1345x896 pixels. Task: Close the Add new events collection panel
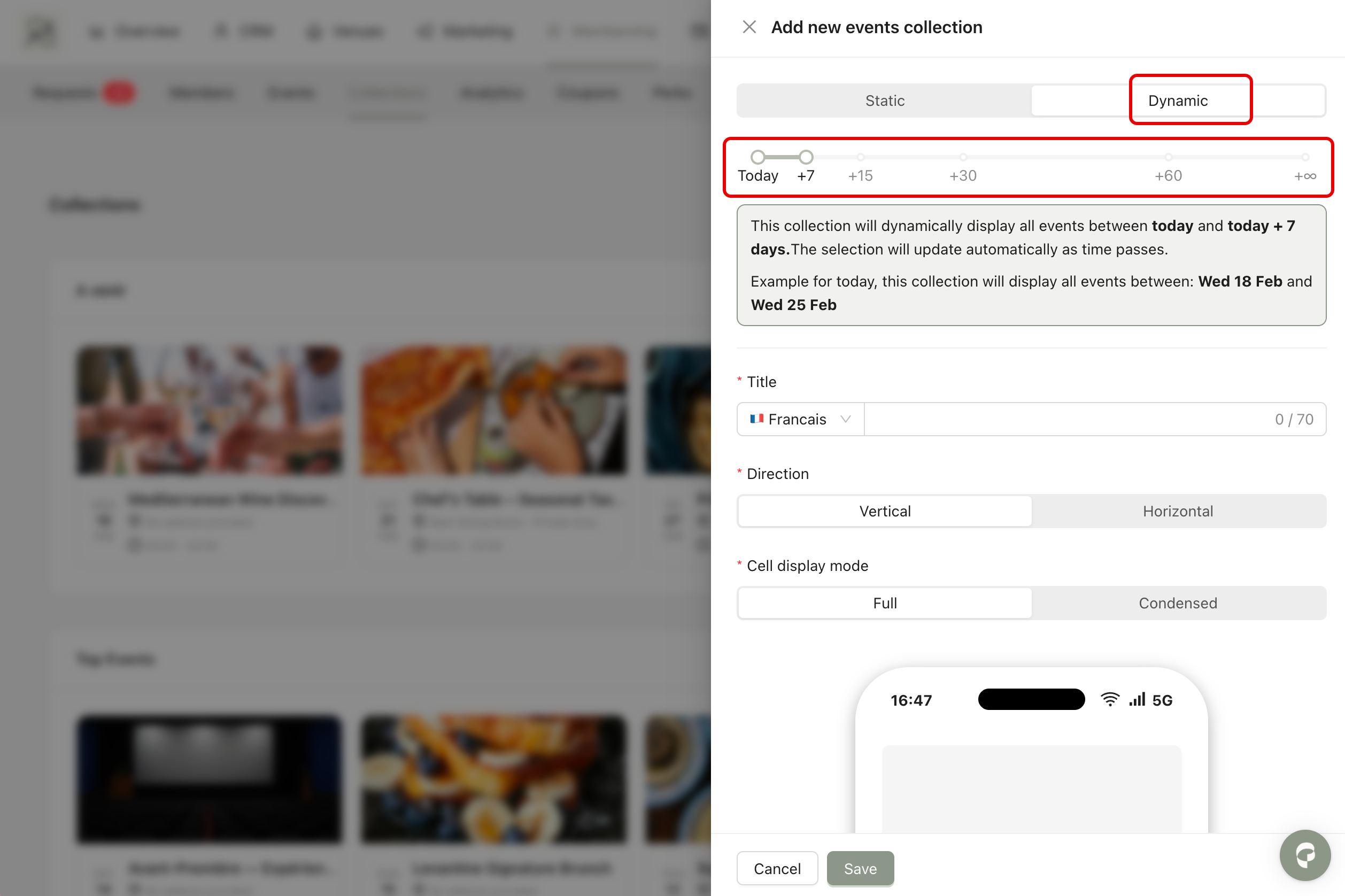pyautogui.click(x=749, y=27)
